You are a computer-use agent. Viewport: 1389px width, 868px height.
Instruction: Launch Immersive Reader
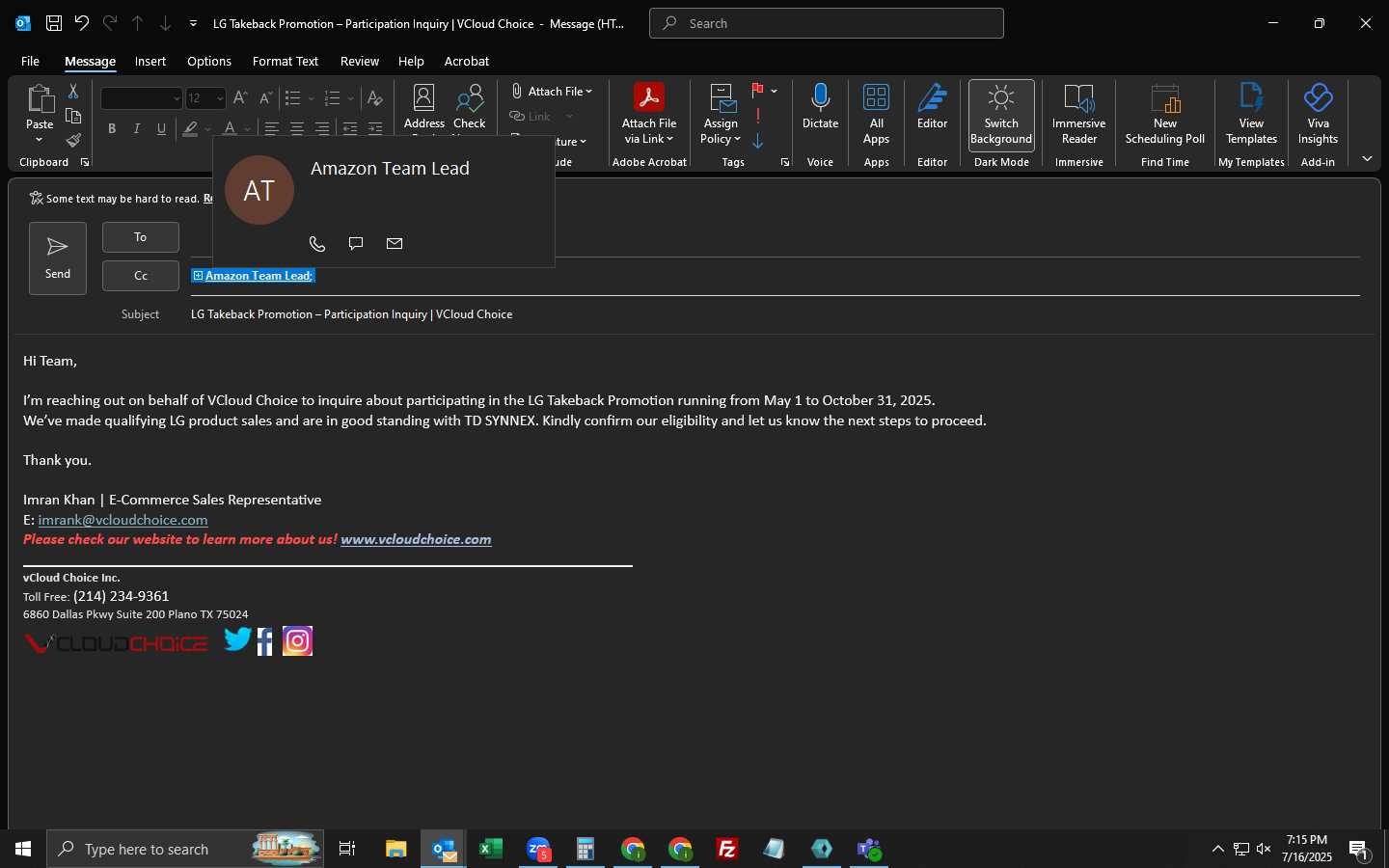click(1078, 114)
